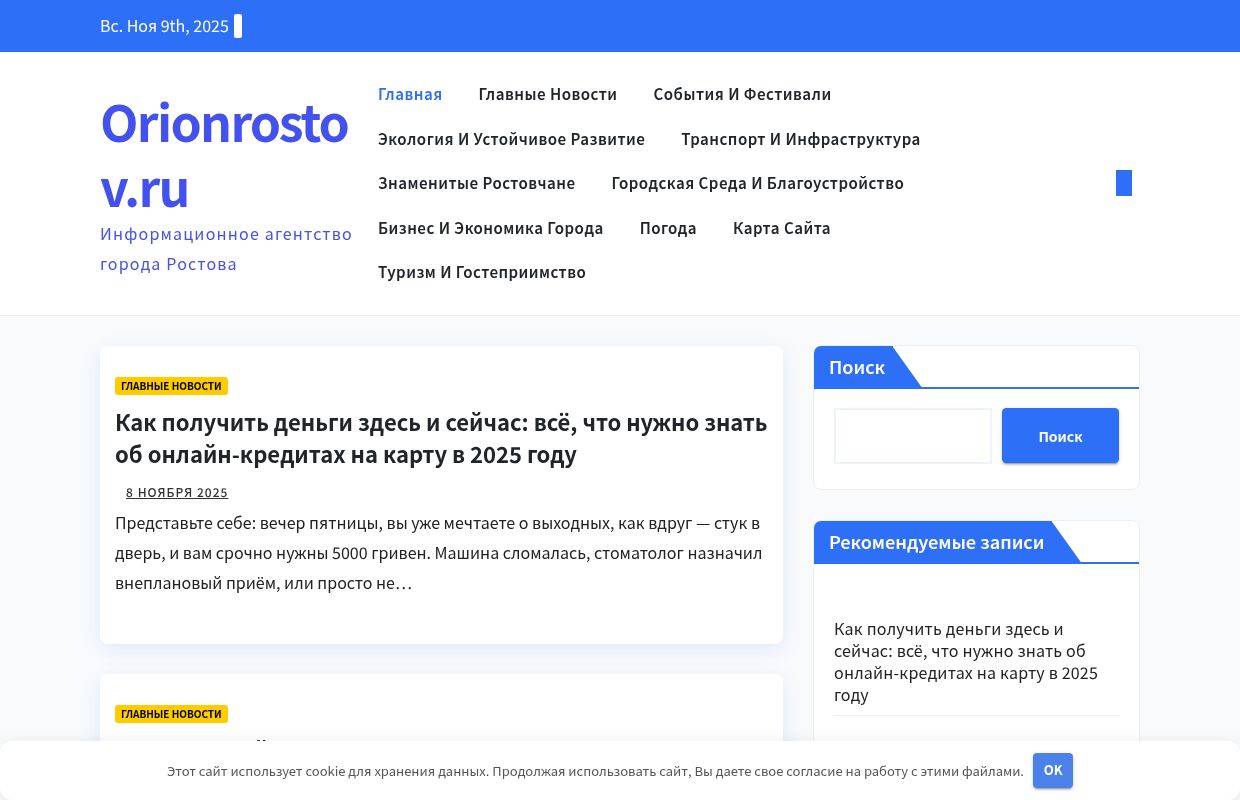Screen dimensions: 1240x800
Task: Click the icon beside the date in top bar
Action: point(237,26)
